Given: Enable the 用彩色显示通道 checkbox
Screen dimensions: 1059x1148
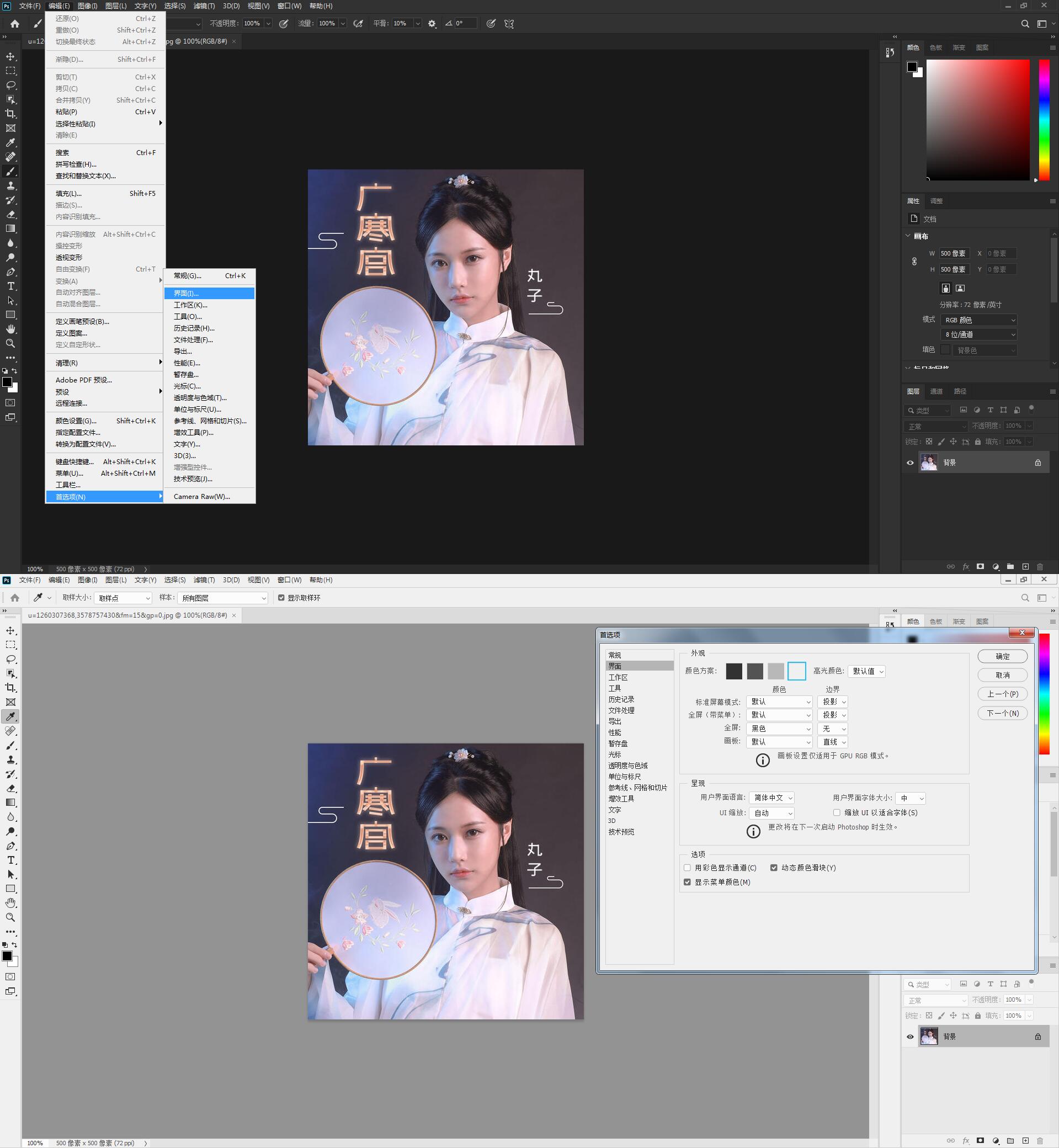Looking at the screenshot, I should 687,868.
